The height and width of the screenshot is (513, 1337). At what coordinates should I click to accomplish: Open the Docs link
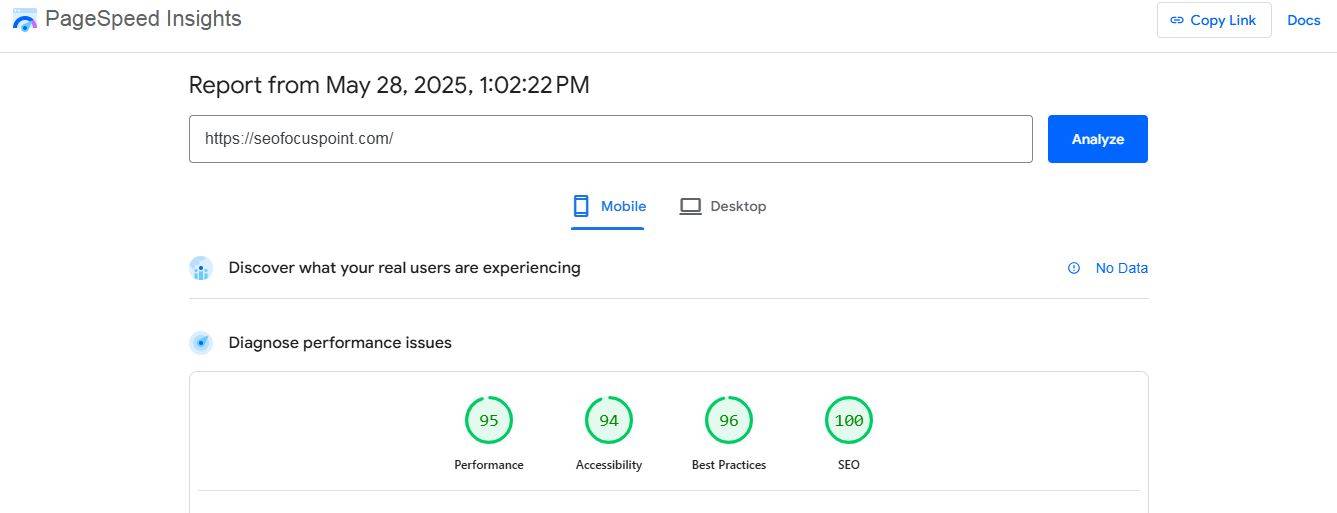coord(1304,20)
